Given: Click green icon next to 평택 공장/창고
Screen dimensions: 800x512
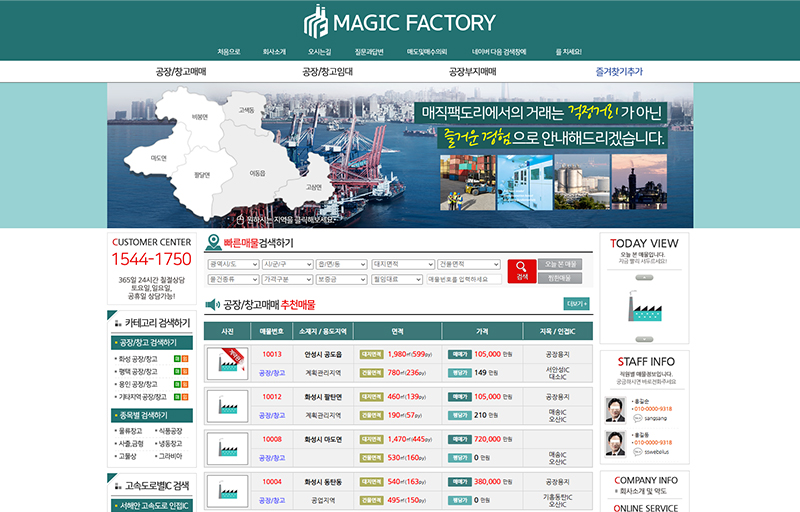Looking at the screenshot, I should 177,371.
